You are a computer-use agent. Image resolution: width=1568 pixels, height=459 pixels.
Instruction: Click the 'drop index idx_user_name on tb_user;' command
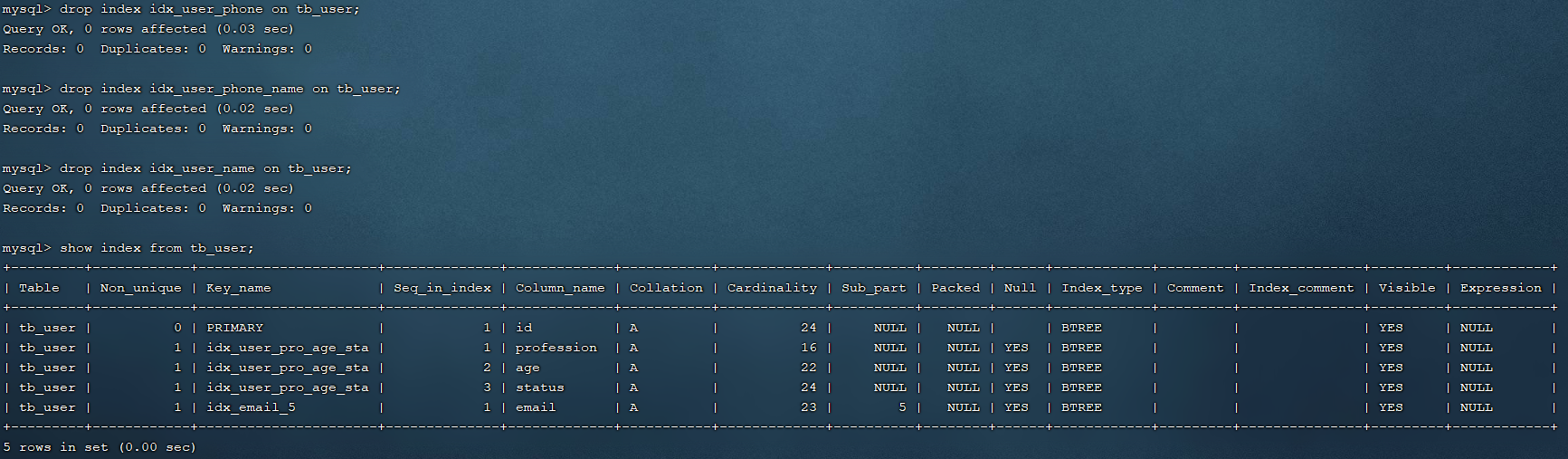pos(205,168)
